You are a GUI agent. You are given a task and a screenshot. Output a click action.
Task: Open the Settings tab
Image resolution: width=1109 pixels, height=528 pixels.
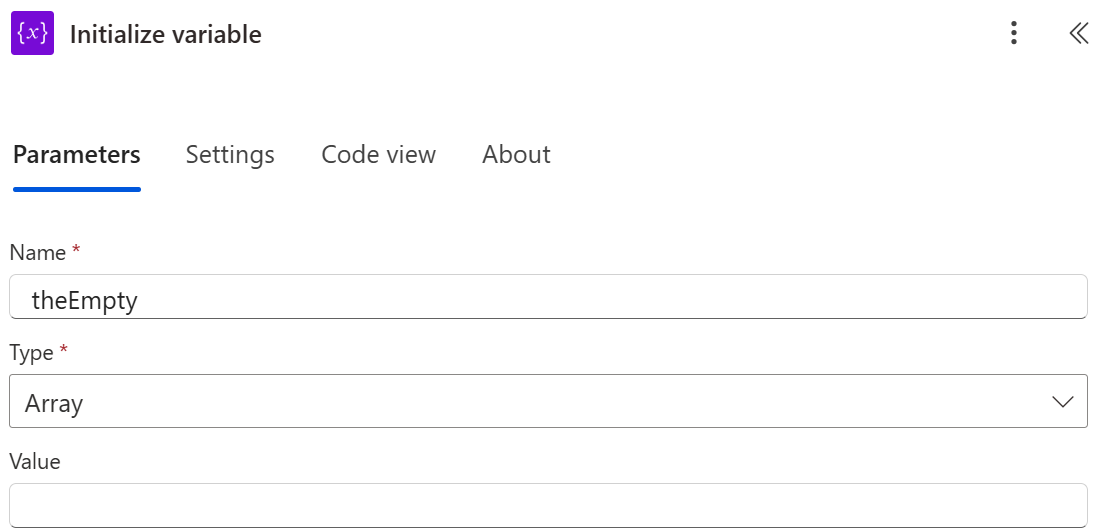[x=230, y=155]
